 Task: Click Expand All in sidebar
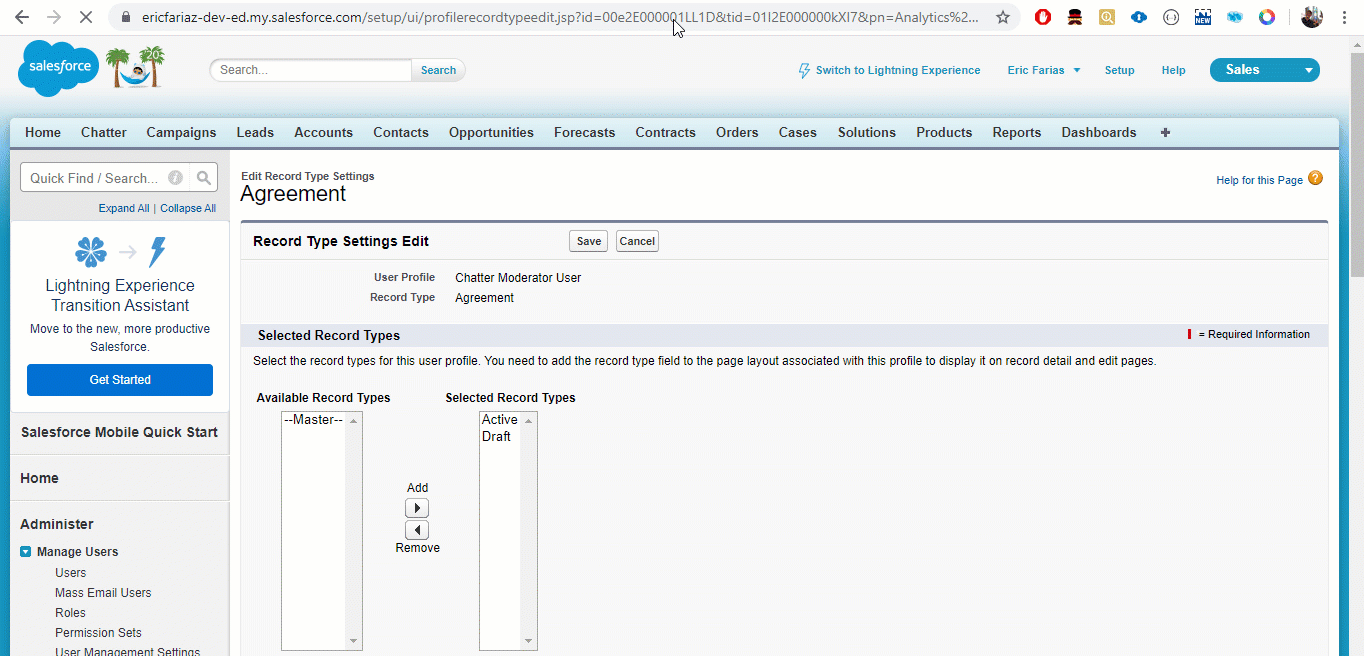pos(124,208)
